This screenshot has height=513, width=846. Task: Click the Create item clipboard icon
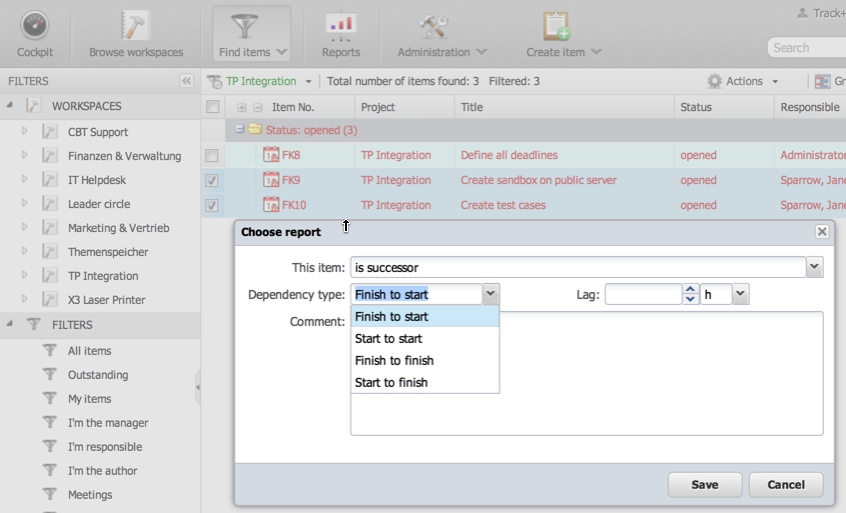point(556,27)
